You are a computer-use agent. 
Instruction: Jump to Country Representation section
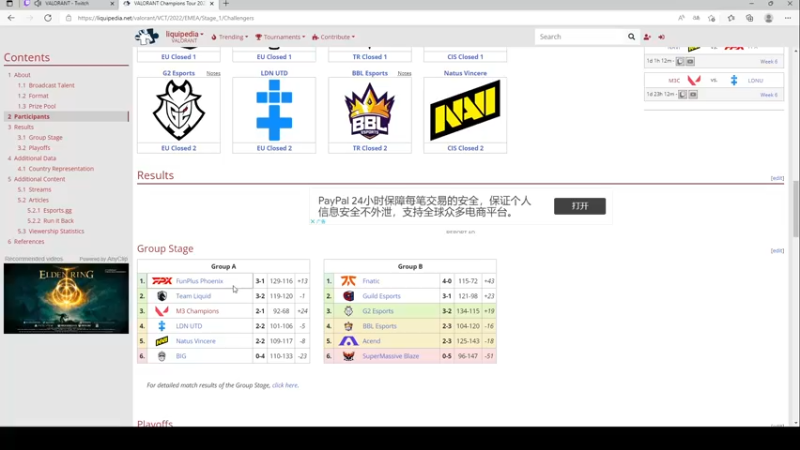coord(61,168)
